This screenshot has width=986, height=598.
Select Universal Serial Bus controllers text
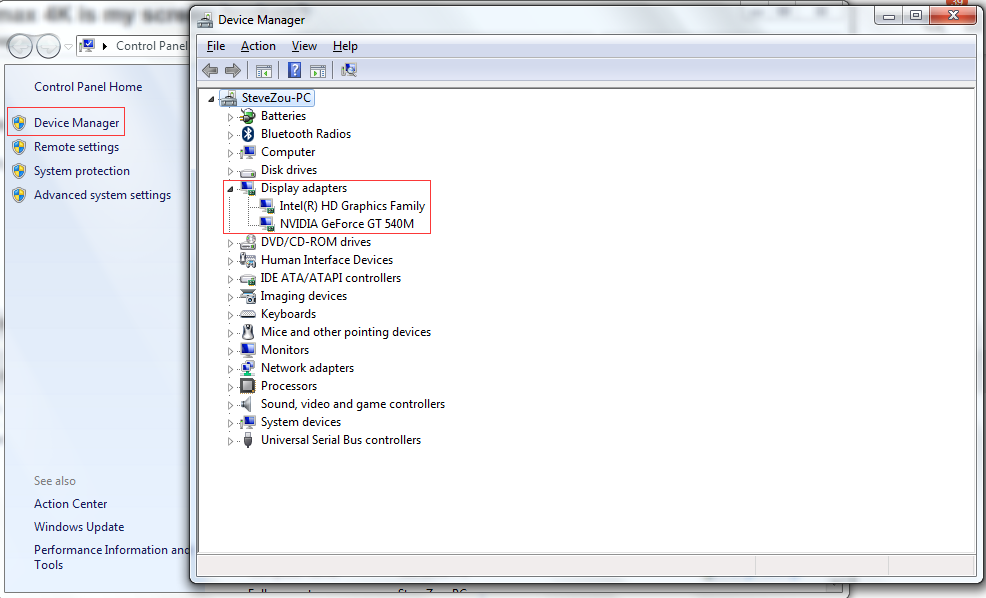[341, 440]
